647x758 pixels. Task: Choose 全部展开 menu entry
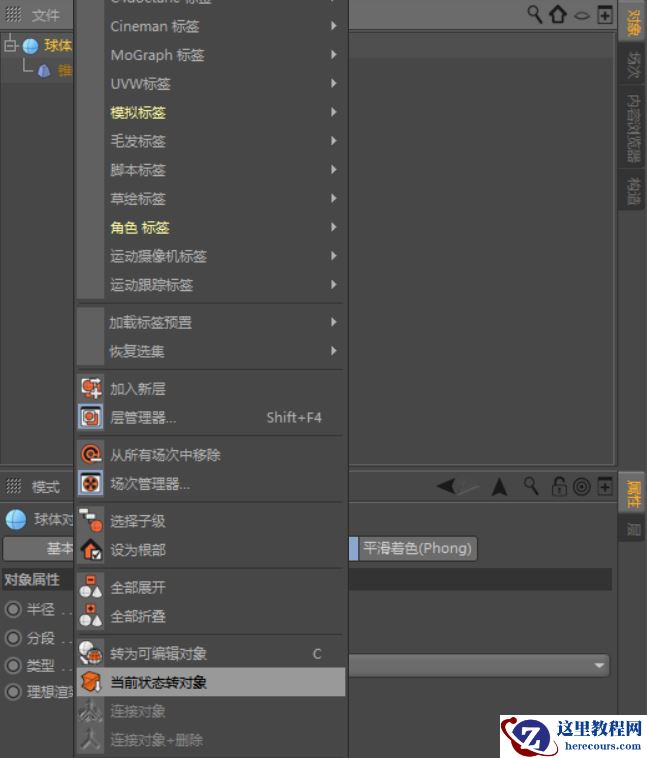pos(212,587)
